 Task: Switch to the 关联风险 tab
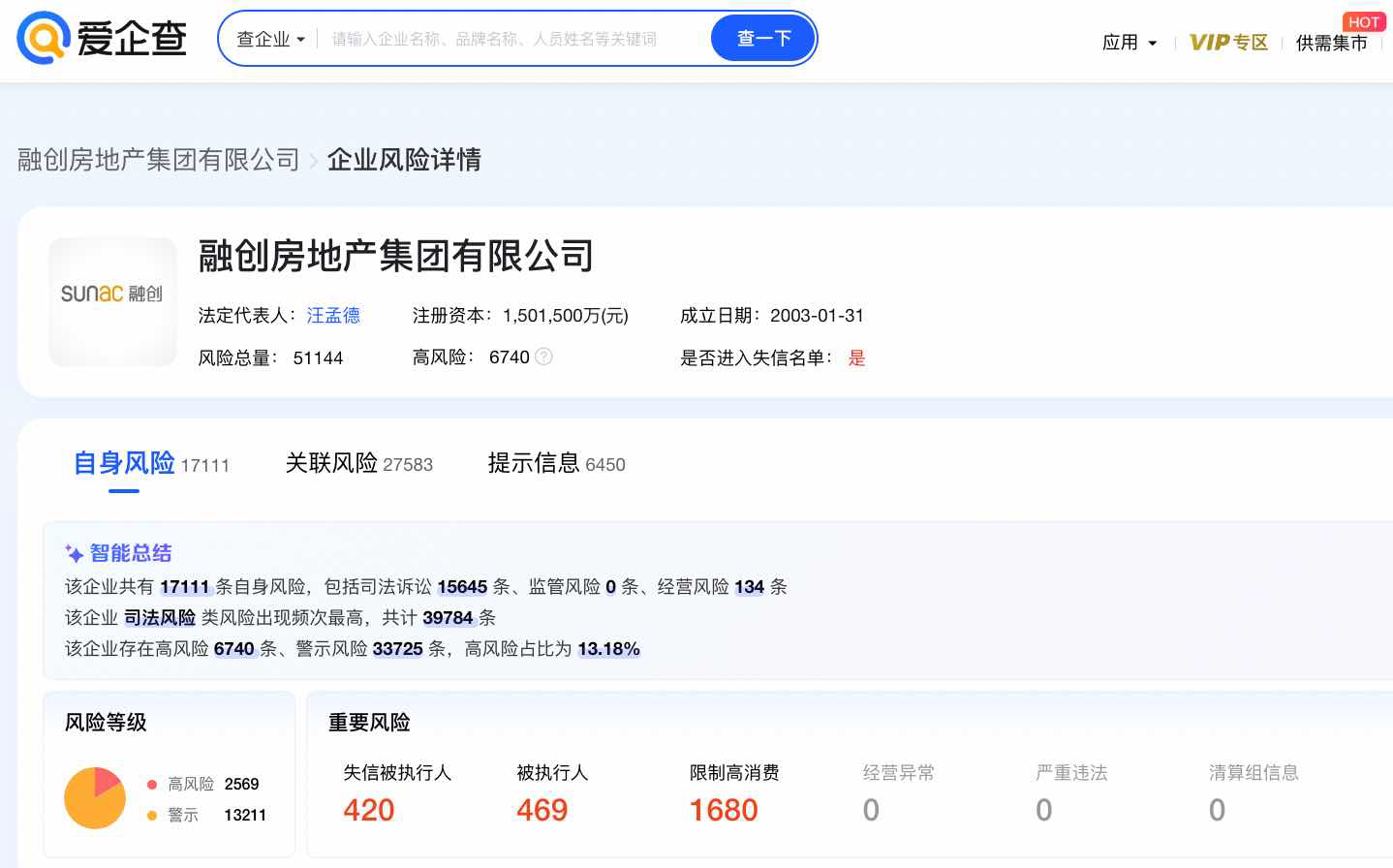coord(331,463)
